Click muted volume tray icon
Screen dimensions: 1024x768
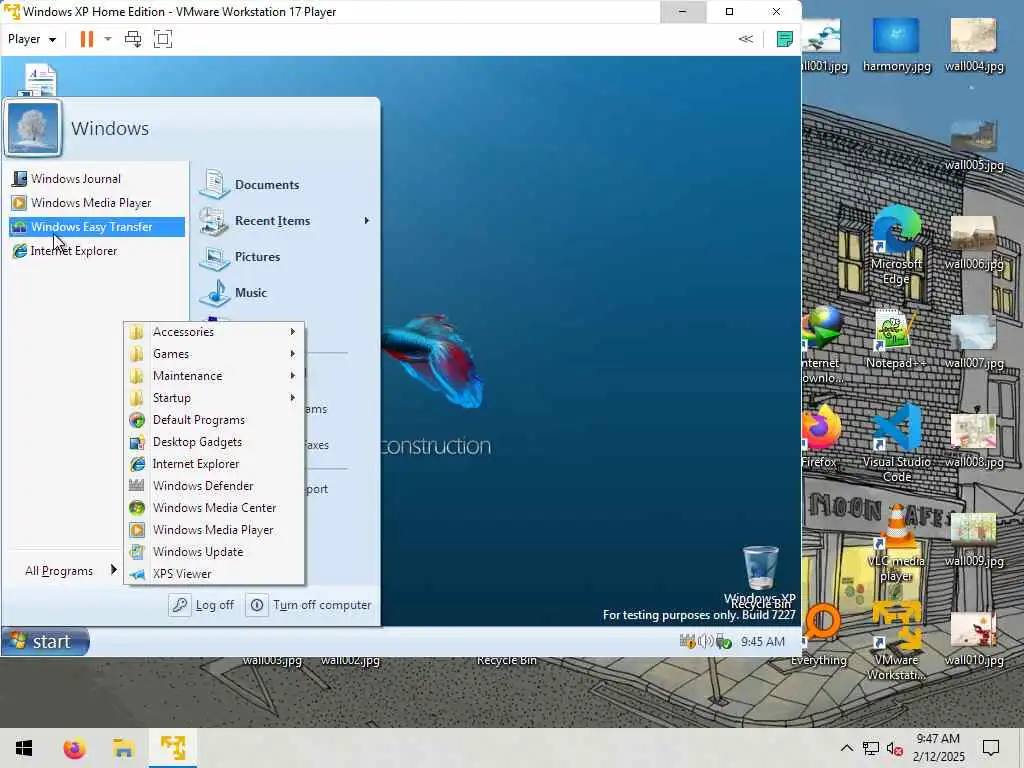tap(895, 748)
